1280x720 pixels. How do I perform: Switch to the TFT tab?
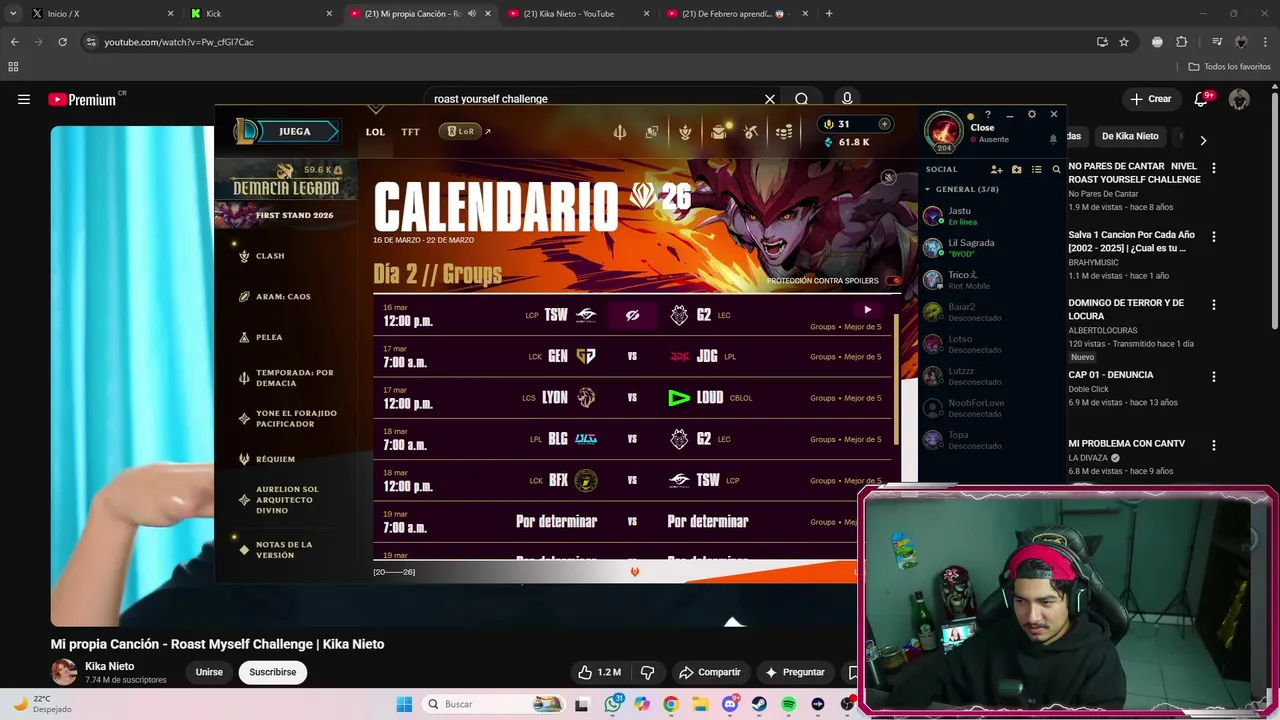click(x=410, y=132)
